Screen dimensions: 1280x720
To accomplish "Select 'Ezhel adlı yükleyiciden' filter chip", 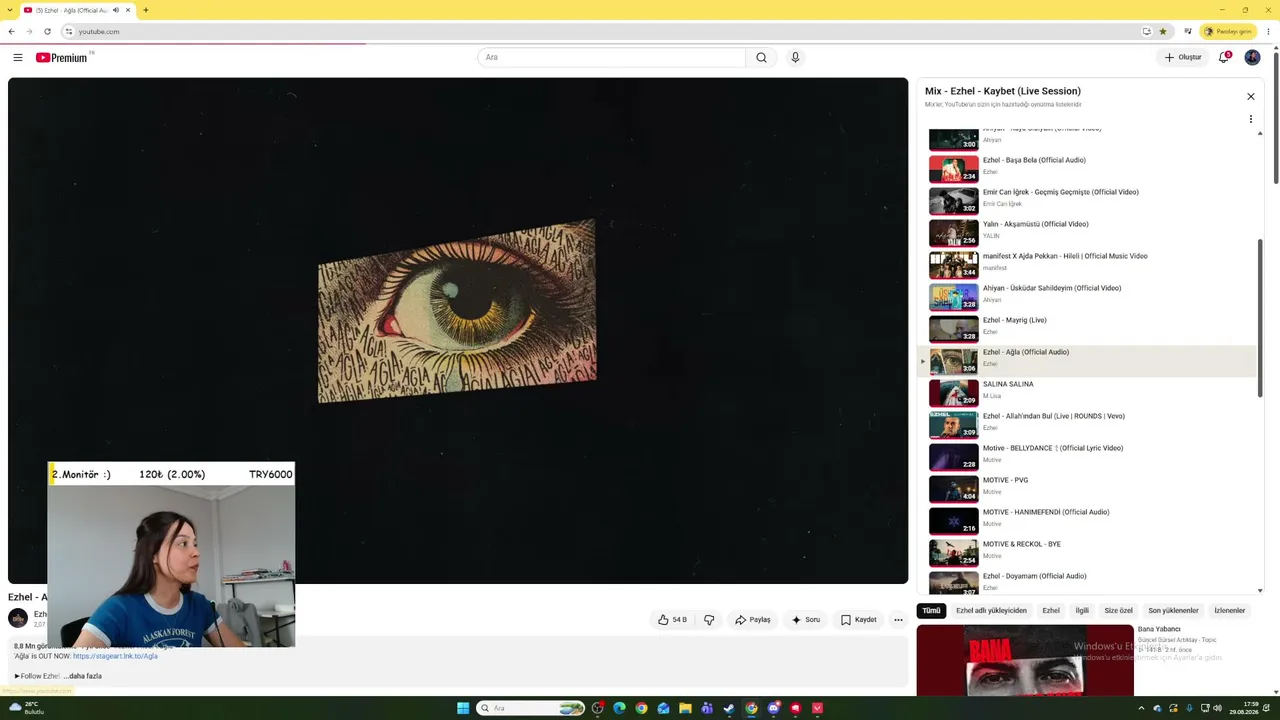I will pyautogui.click(x=991, y=611).
